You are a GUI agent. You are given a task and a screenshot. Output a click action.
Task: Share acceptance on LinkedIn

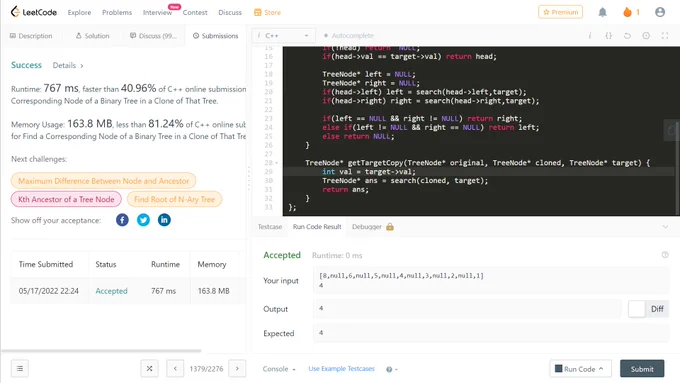click(x=164, y=220)
